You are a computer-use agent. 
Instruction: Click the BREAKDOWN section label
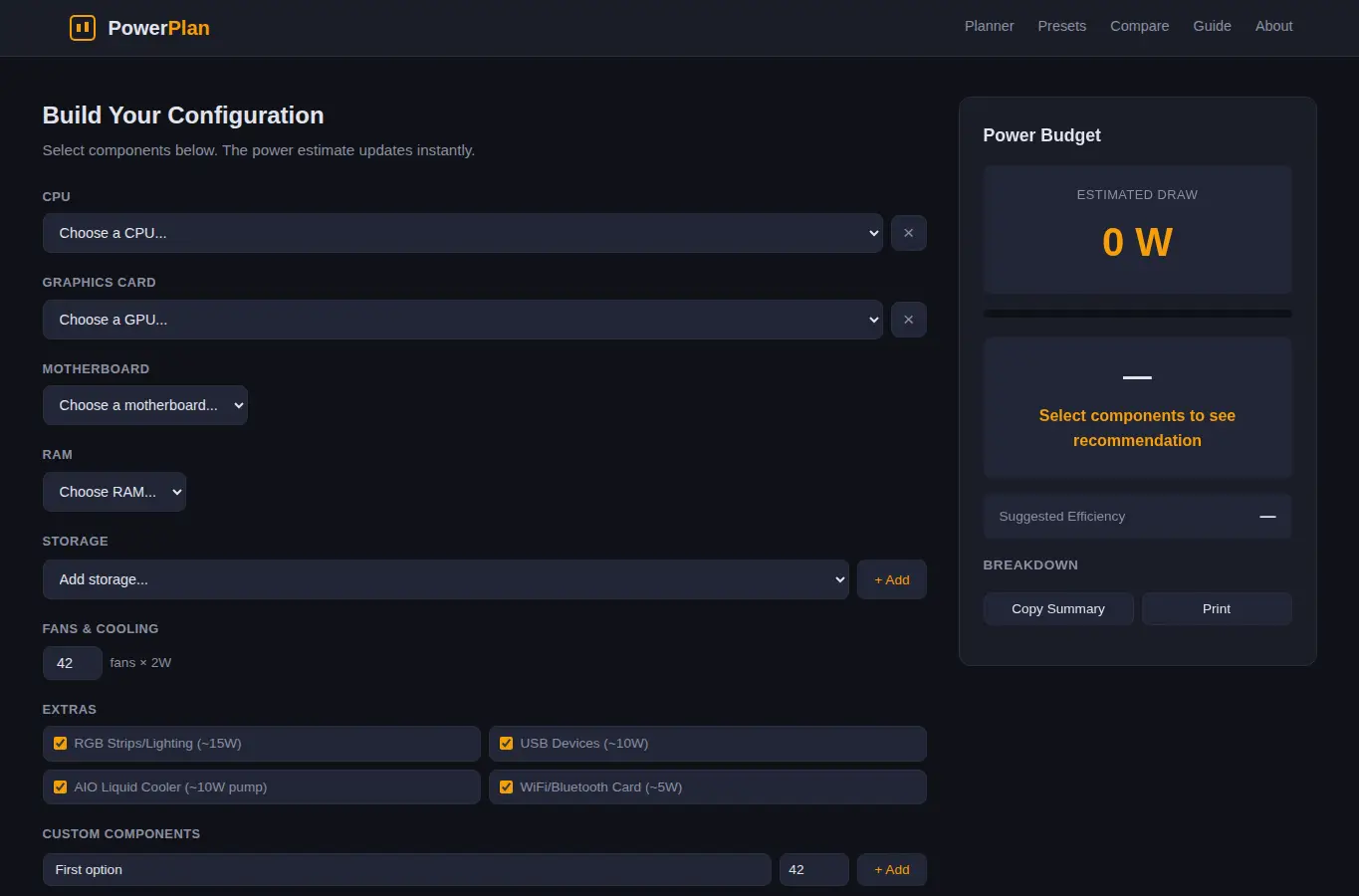[1030, 565]
